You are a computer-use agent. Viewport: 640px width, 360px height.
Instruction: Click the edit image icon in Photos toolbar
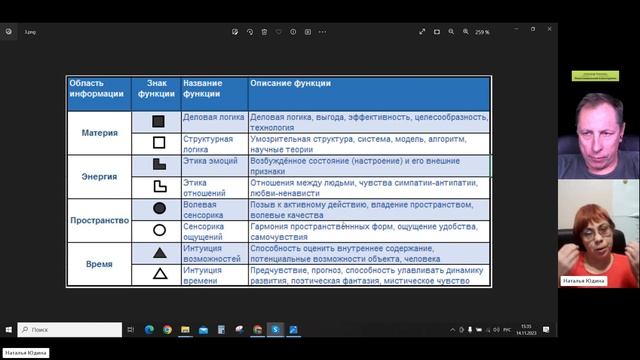(x=235, y=32)
